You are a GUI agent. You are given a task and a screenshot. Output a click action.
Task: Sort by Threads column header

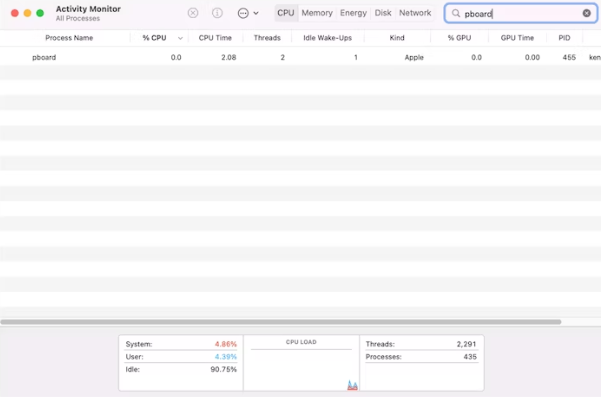(x=267, y=38)
